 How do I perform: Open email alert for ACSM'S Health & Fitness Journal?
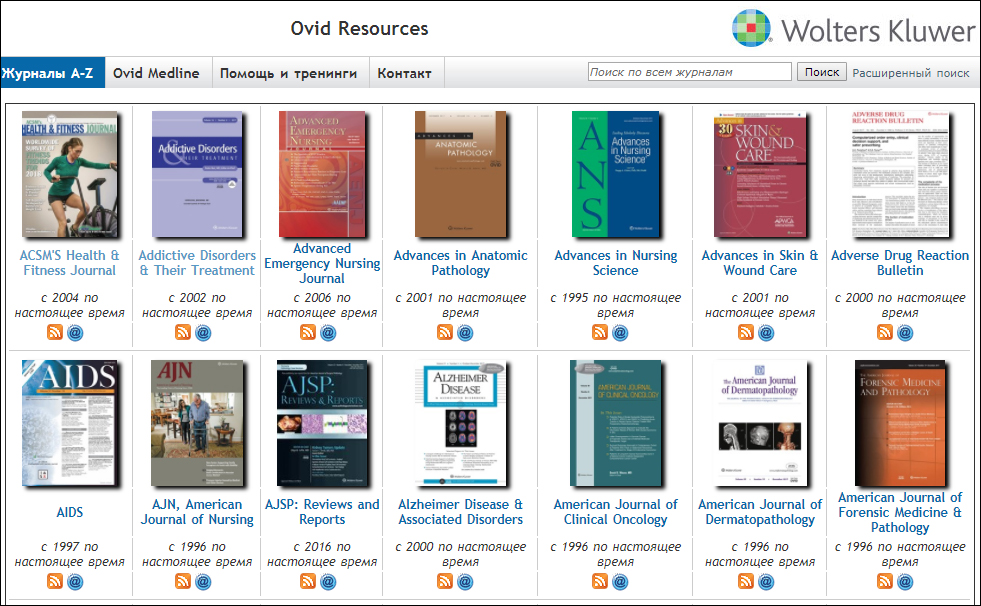tap(74, 331)
